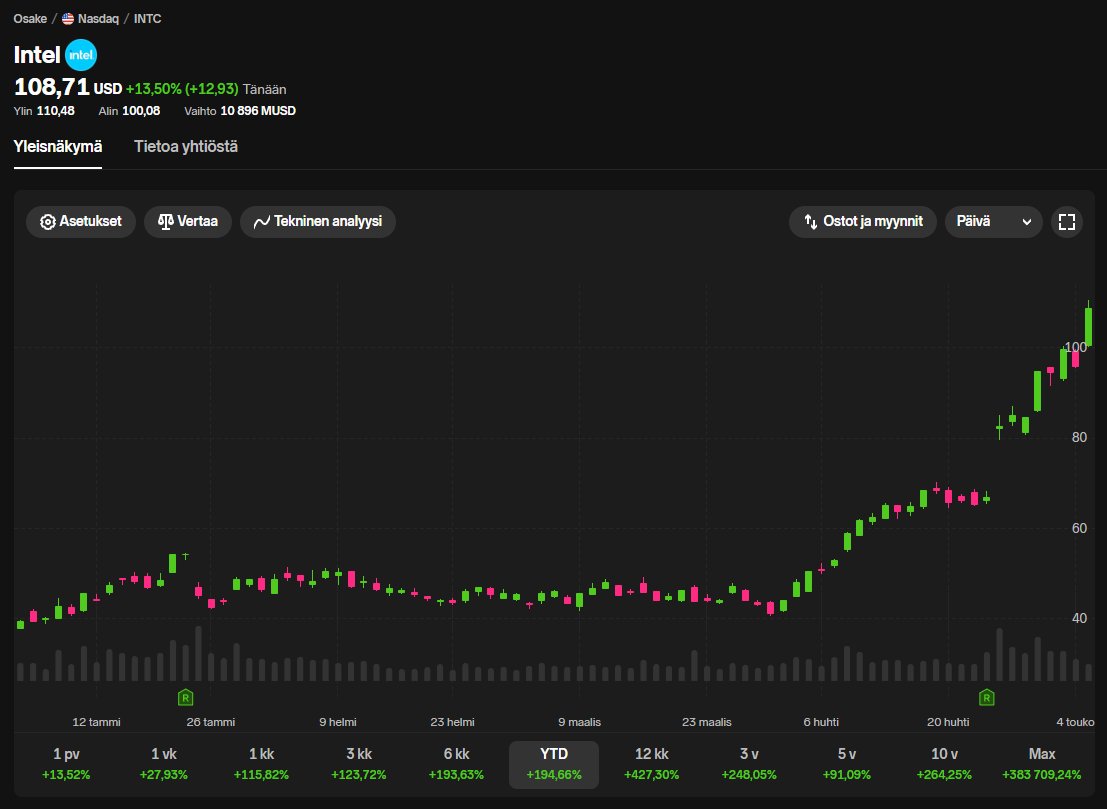The height and width of the screenshot is (809, 1107).
Task: Click the Intel company name heading
Action: tap(37, 55)
